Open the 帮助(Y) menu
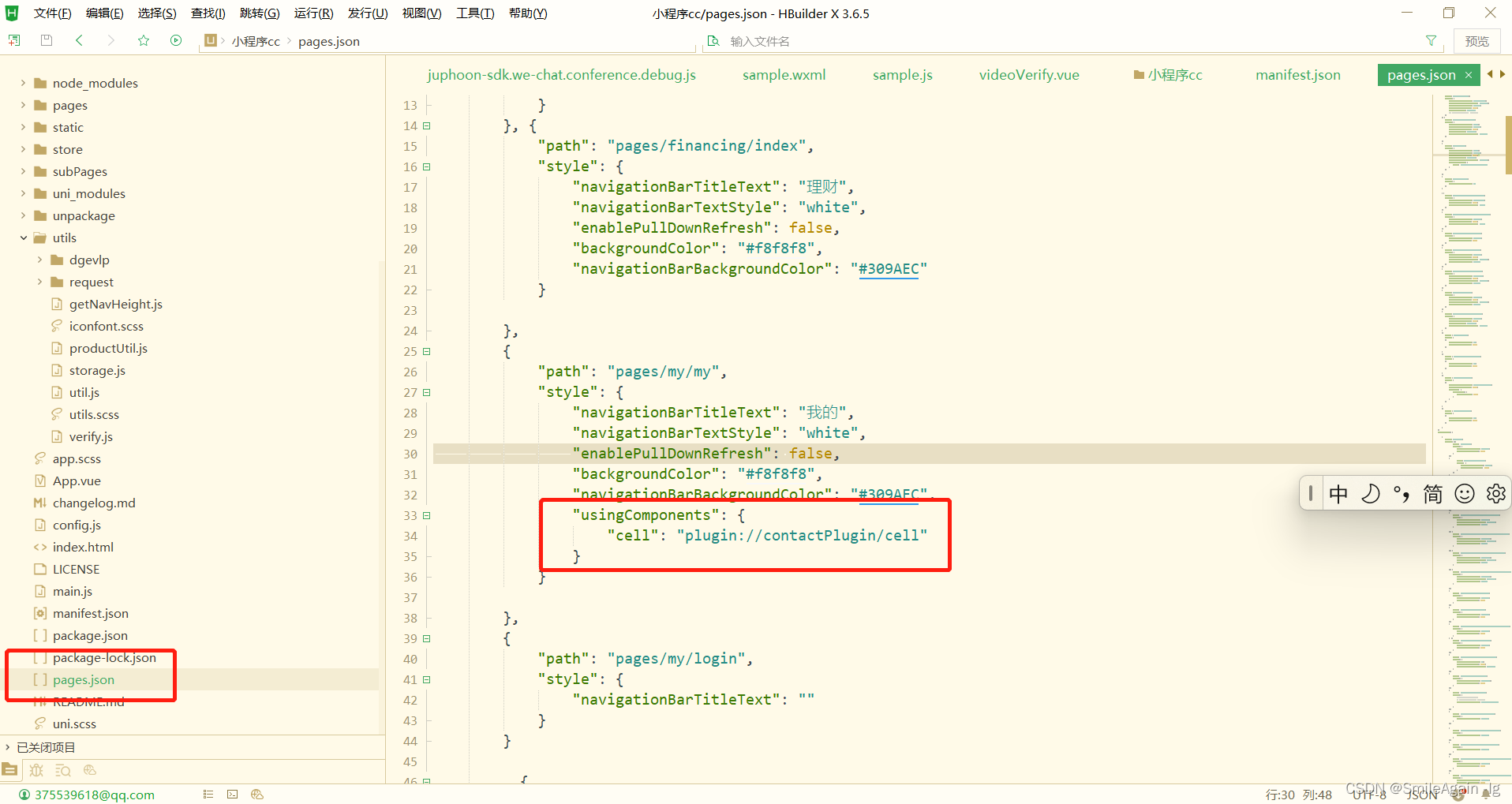 528,13
